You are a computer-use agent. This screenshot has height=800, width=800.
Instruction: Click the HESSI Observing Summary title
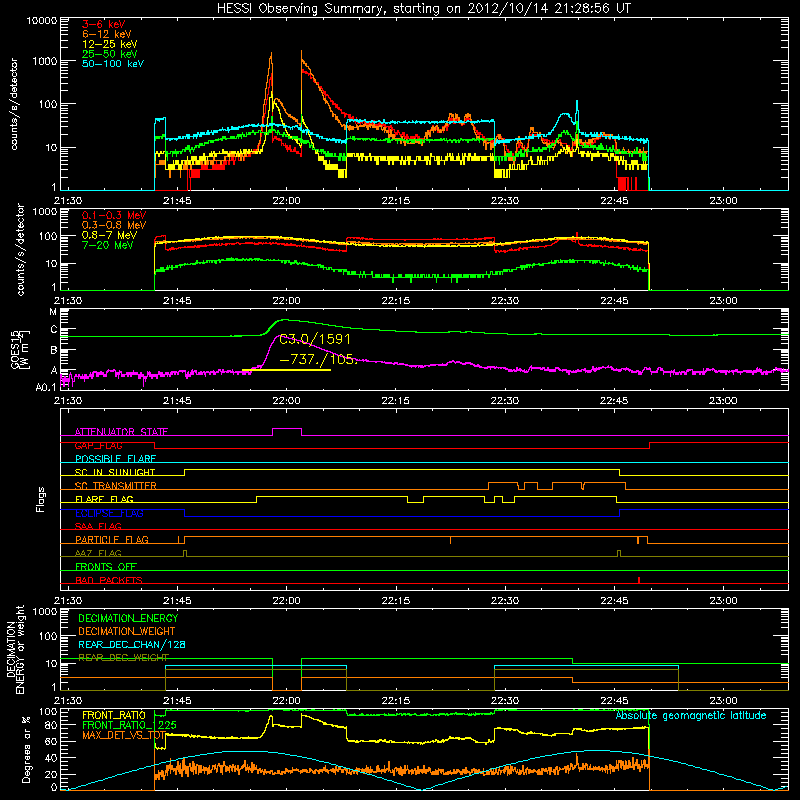pyautogui.click(x=423, y=9)
